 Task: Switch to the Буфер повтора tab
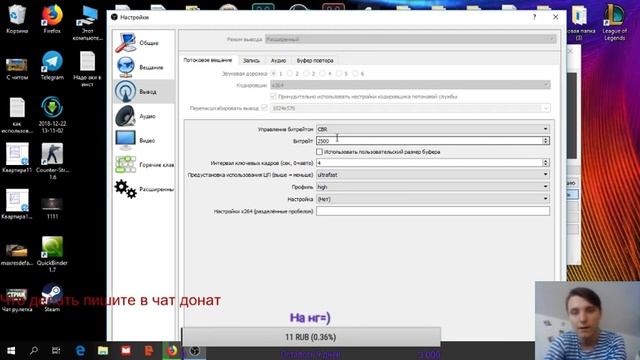(315, 60)
